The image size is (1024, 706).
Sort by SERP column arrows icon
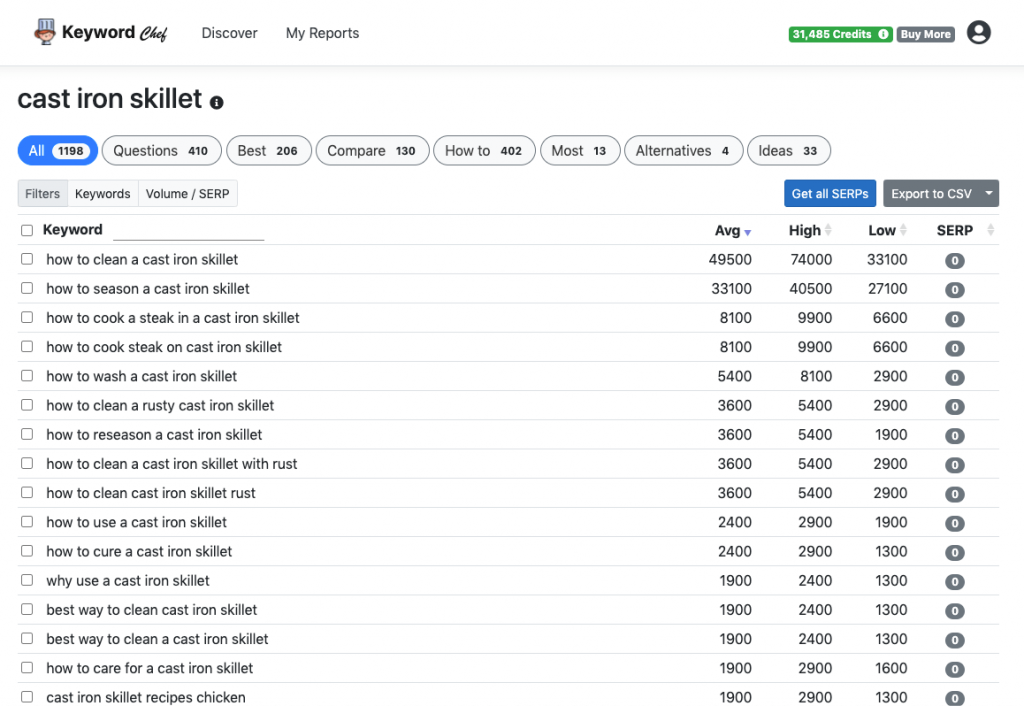click(x=990, y=231)
